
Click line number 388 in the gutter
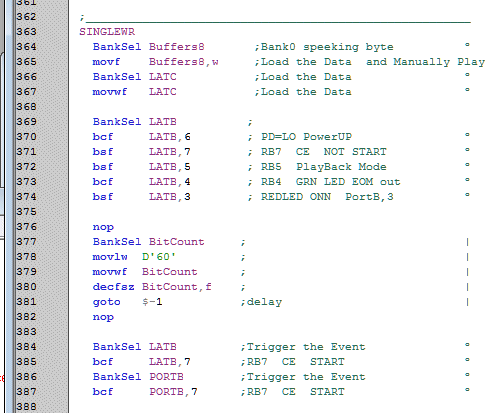26,407
